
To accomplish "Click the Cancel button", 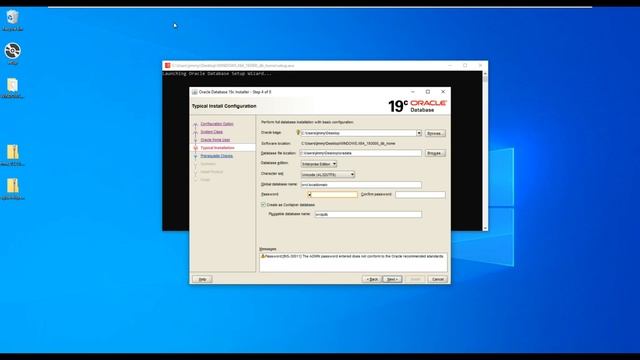I will pyautogui.click(x=438, y=279).
